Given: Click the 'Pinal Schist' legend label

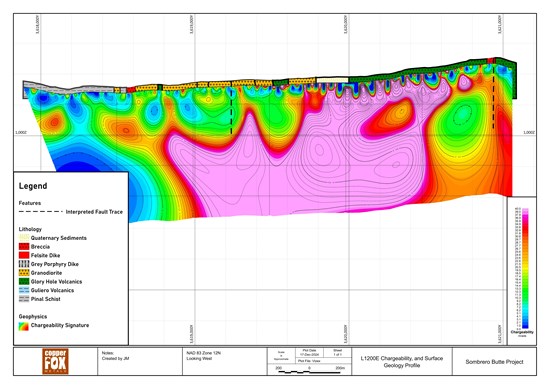Looking at the screenshot, I should pos(46,299).
